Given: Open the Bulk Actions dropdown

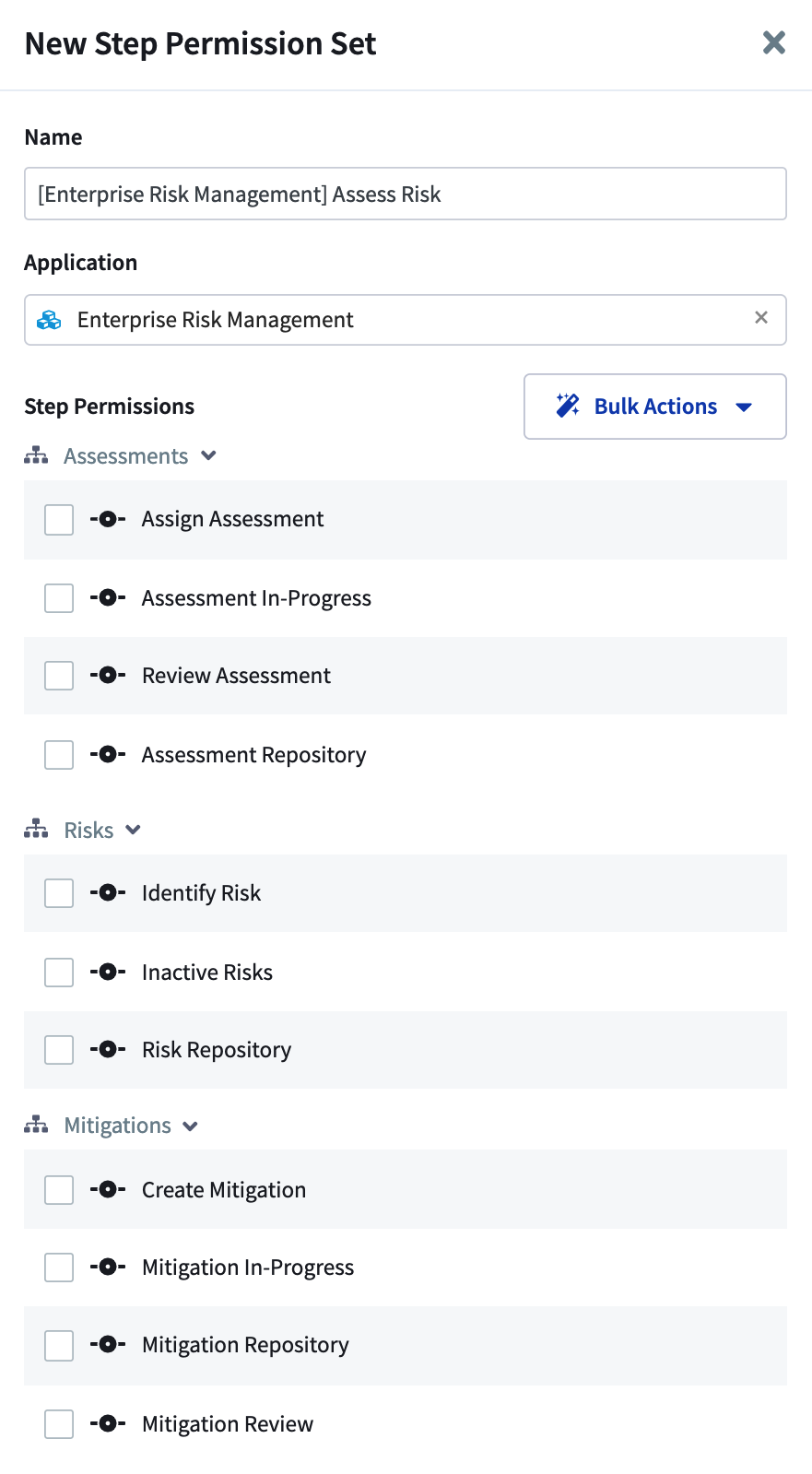Looking at the screenshot, I should click(654, 406).
